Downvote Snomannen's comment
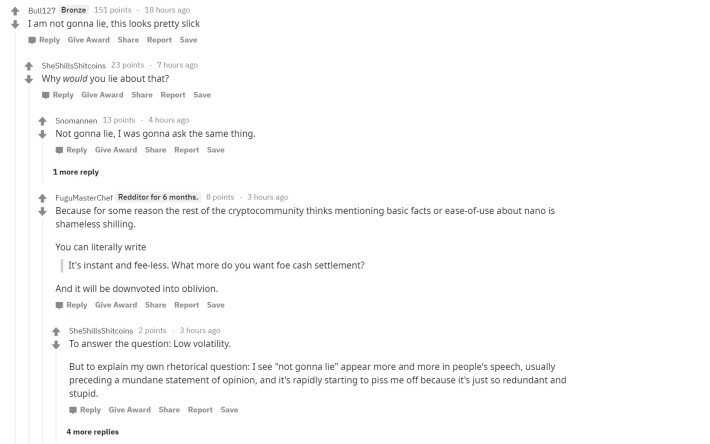 (x=42, y=134)
